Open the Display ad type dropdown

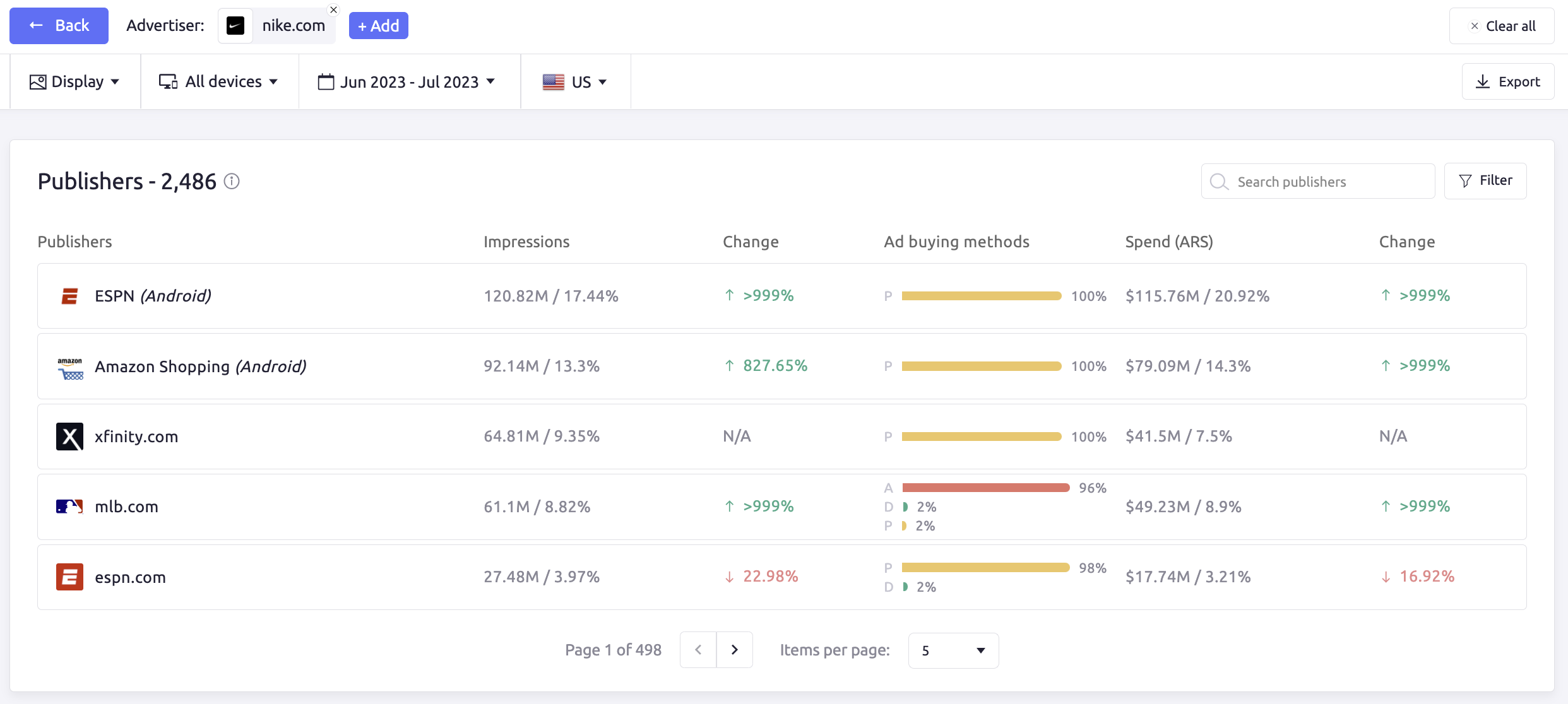pyautogui.click(x=74, y=81)
